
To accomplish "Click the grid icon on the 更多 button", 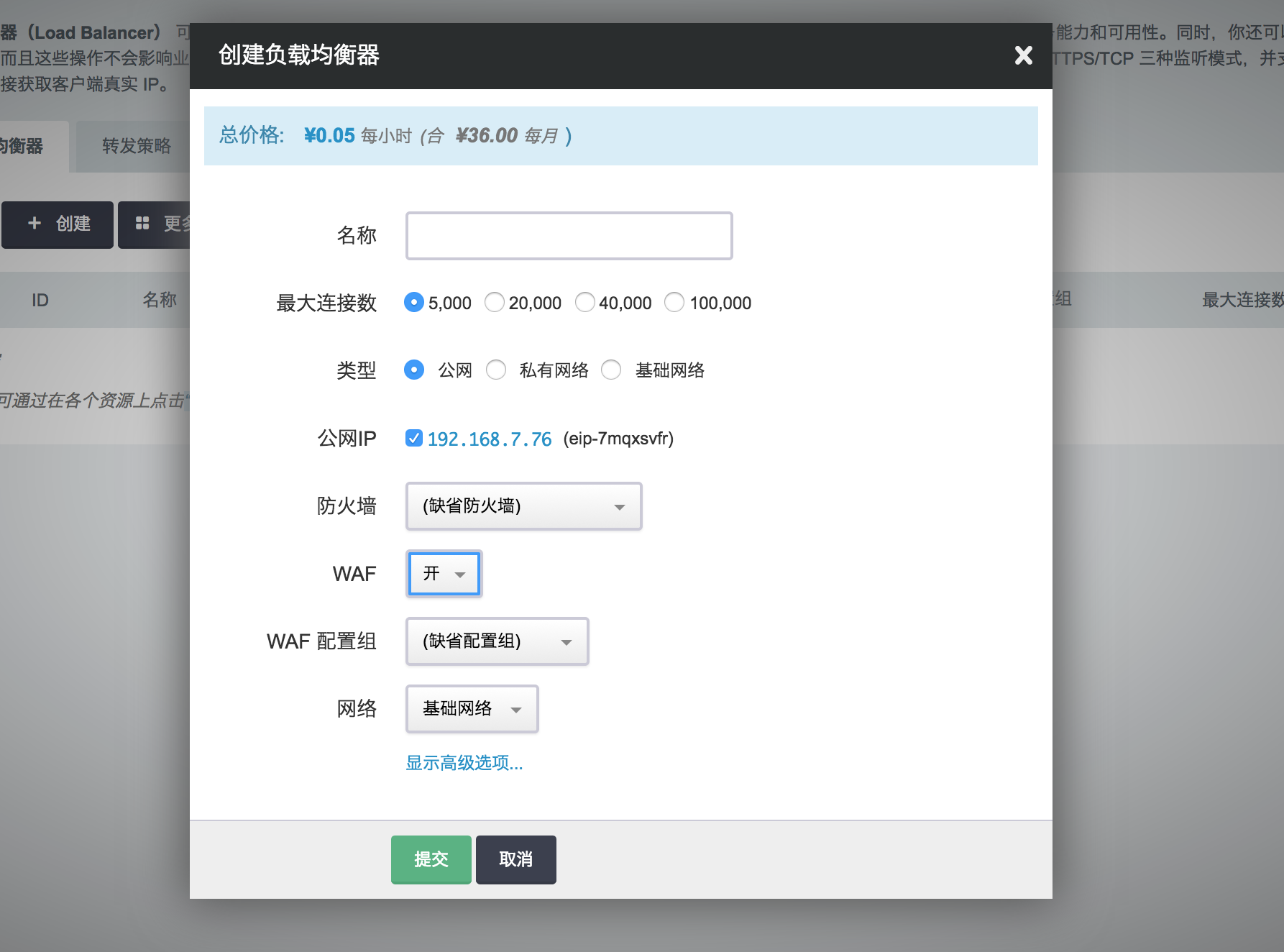I will pyautogui.click(x=142, y=224).
